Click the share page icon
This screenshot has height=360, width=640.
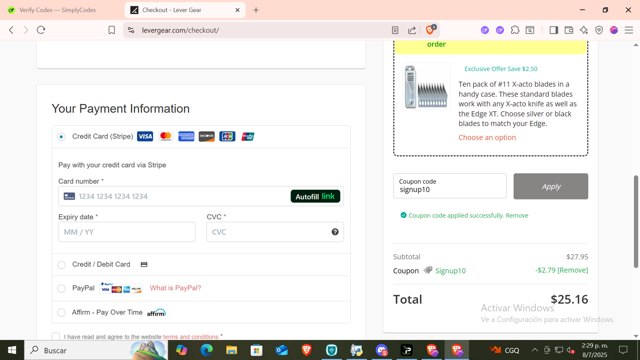[412, 30]
